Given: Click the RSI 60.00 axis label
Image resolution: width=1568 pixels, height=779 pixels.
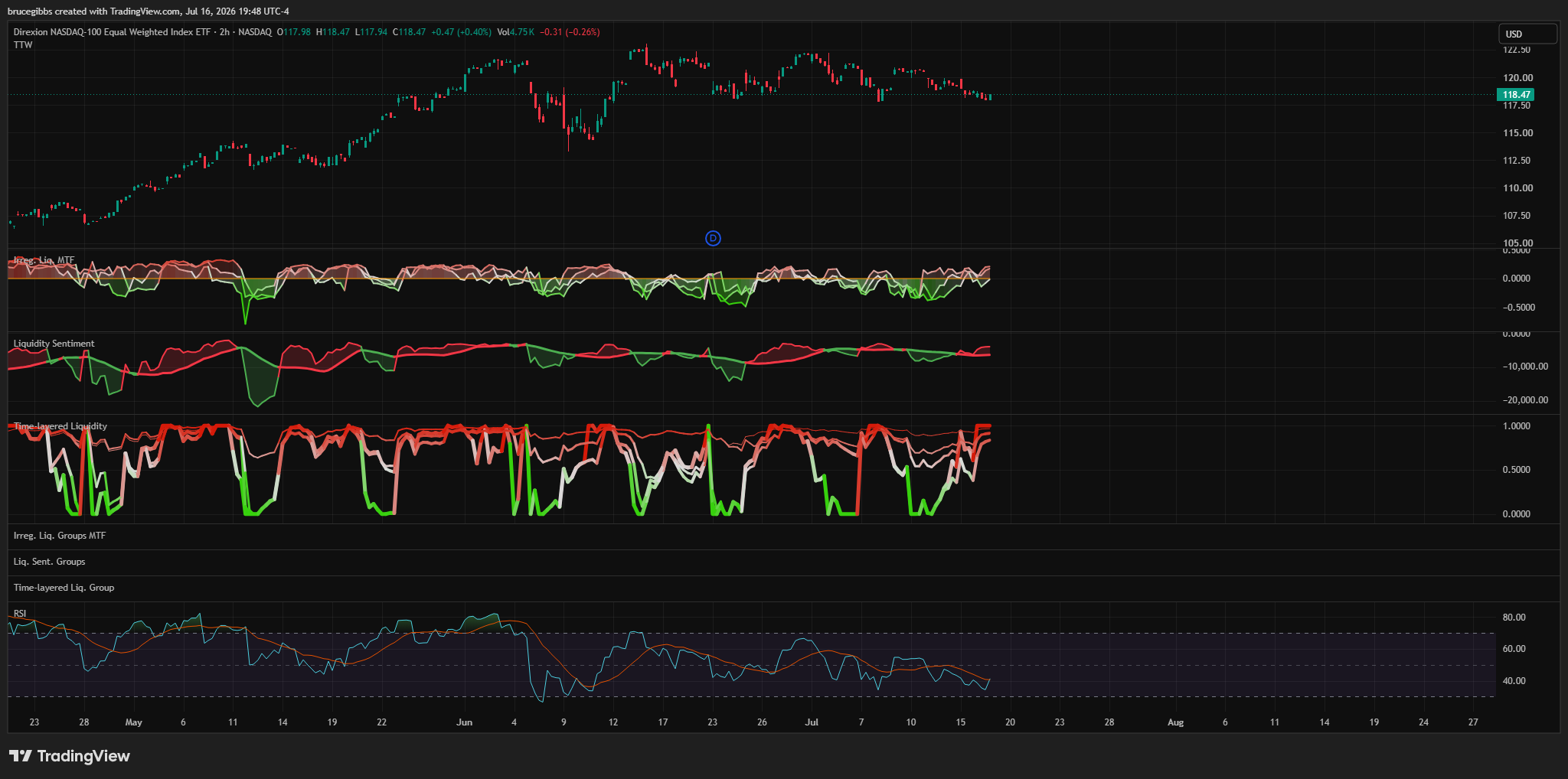Looking at the screenshot, I should tap(1514, 649).
